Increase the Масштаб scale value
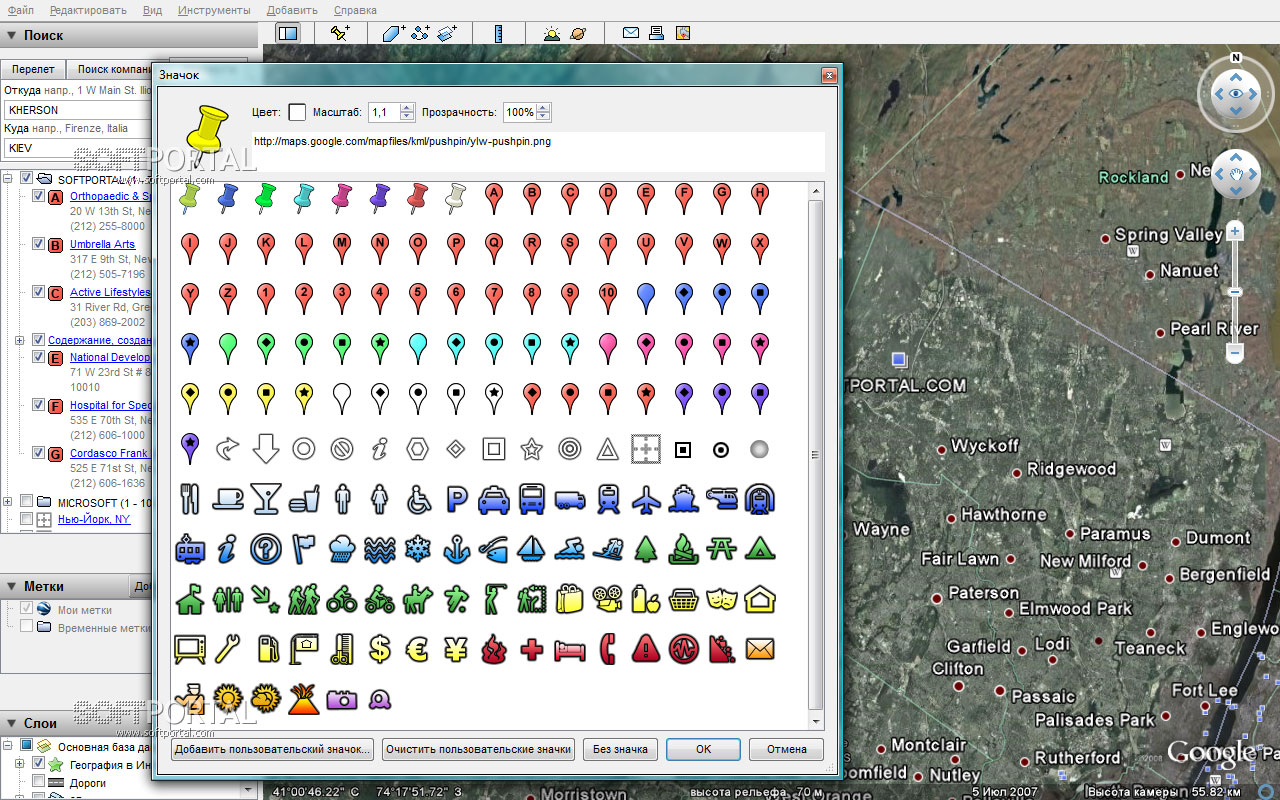The image size is (1280, 800). coord(408,108)
